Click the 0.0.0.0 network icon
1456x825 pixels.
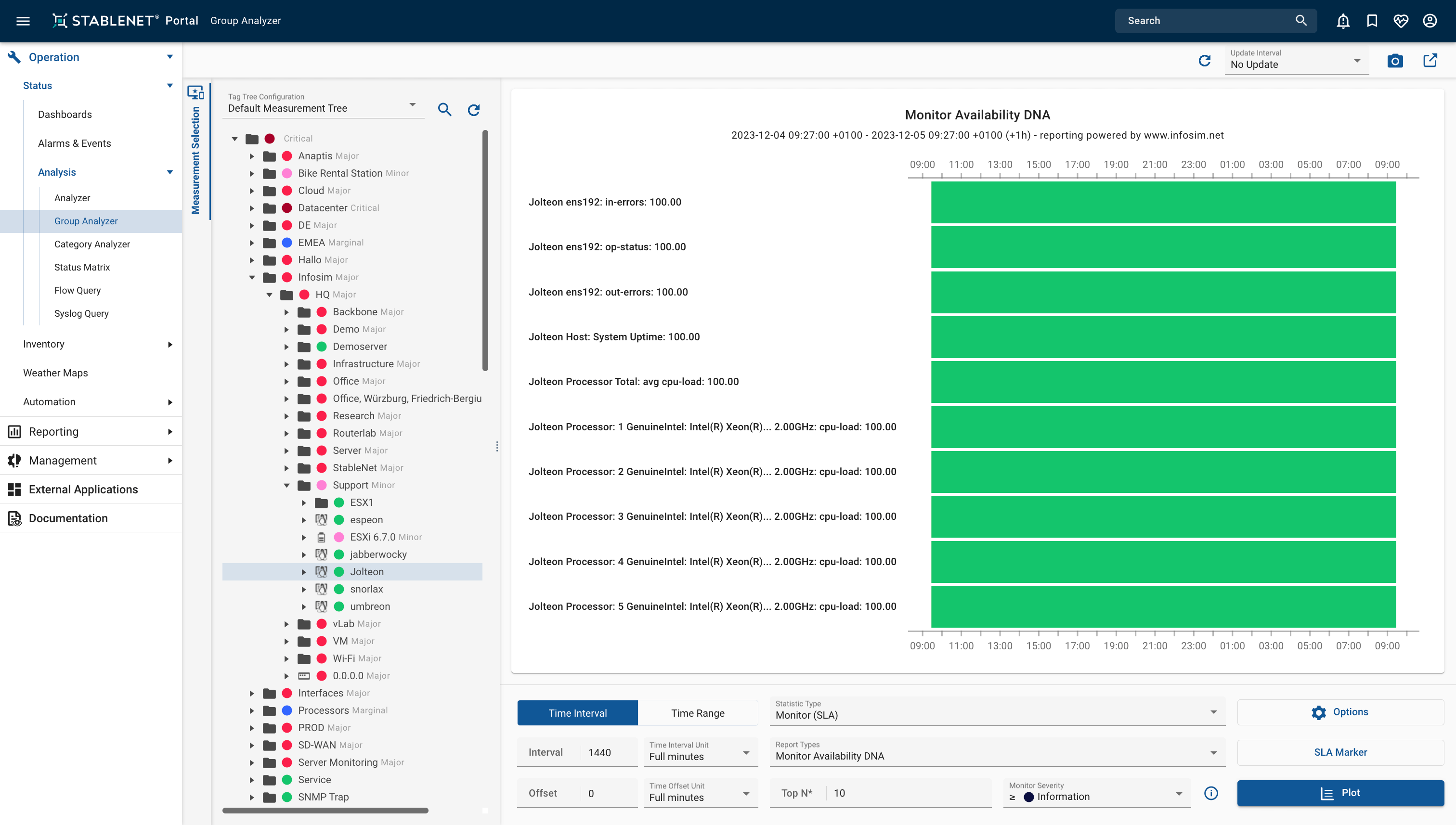click(304, 676)
